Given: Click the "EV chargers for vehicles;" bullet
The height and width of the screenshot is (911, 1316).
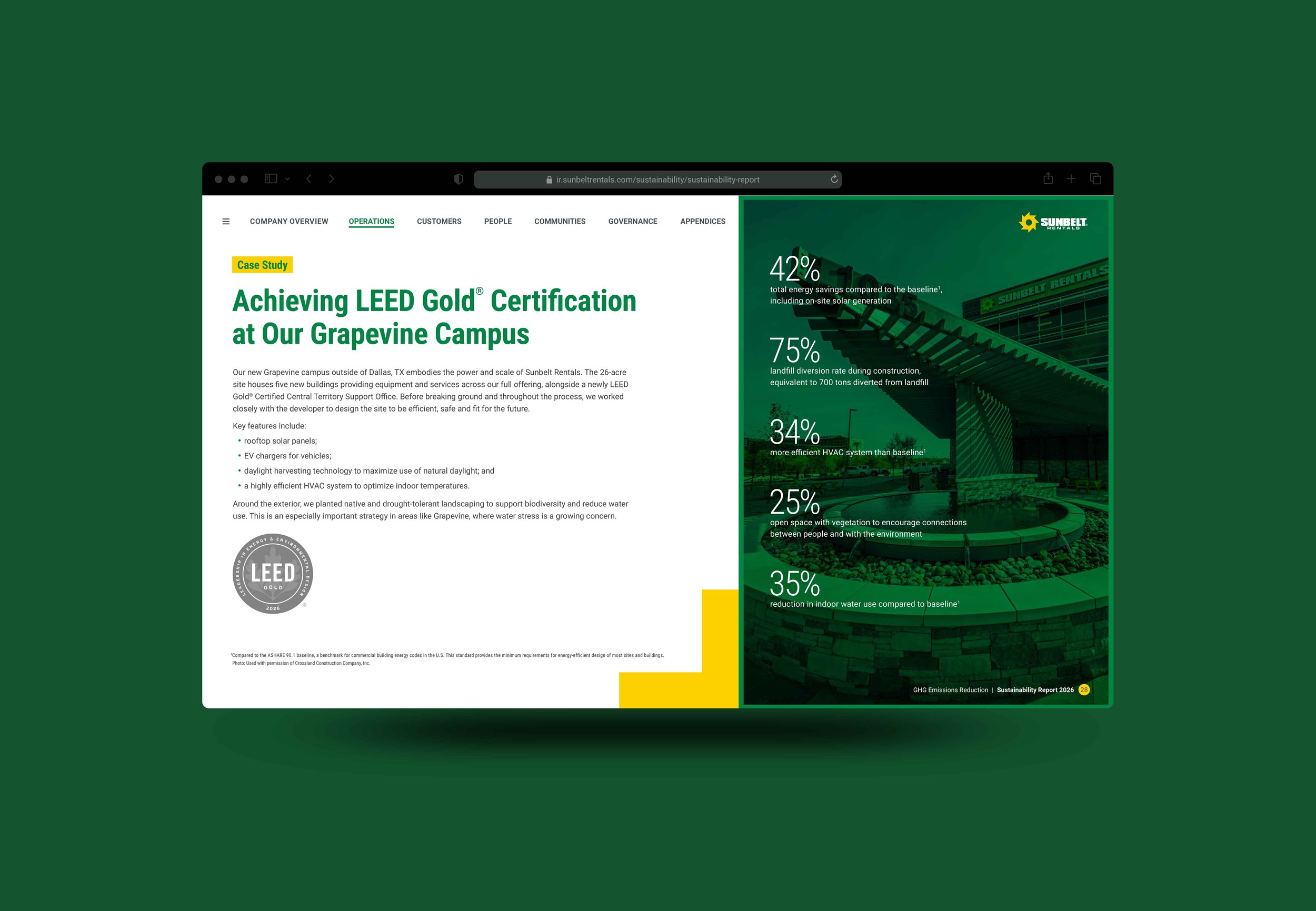Looking at the screenshot, I should [x=287, y=456].
